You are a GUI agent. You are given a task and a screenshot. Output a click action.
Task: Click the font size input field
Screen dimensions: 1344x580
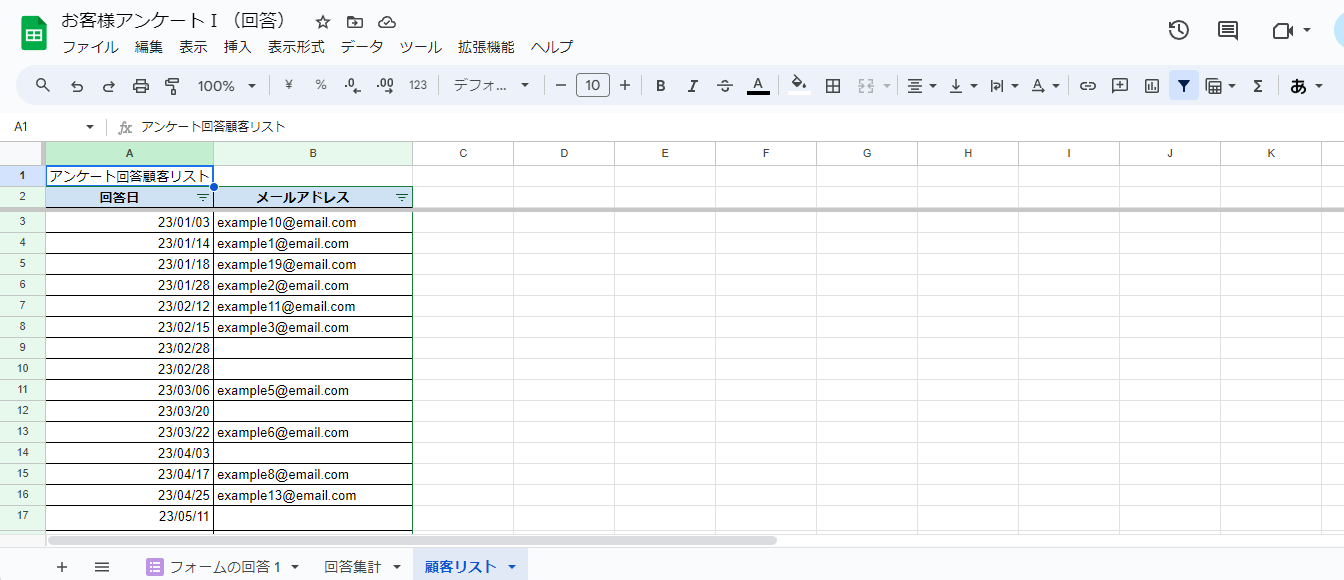tap(592, 86)
